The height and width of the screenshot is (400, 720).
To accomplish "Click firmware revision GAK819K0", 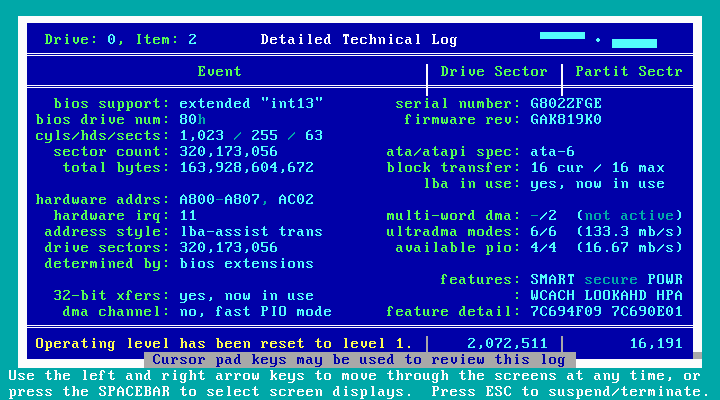I will tap(566, 120).
